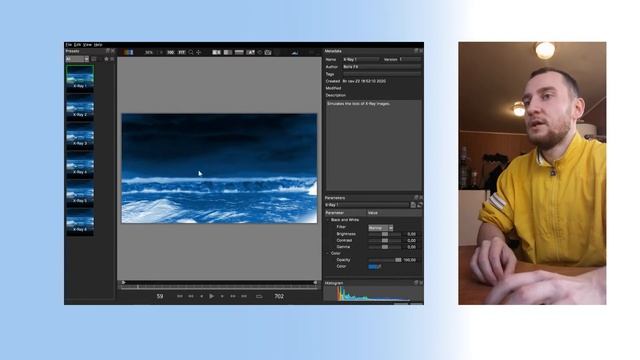Select the X-Ray 2 preset thumbnail
The height and width of the screenshot is (360, 640).
pos(80,107)
